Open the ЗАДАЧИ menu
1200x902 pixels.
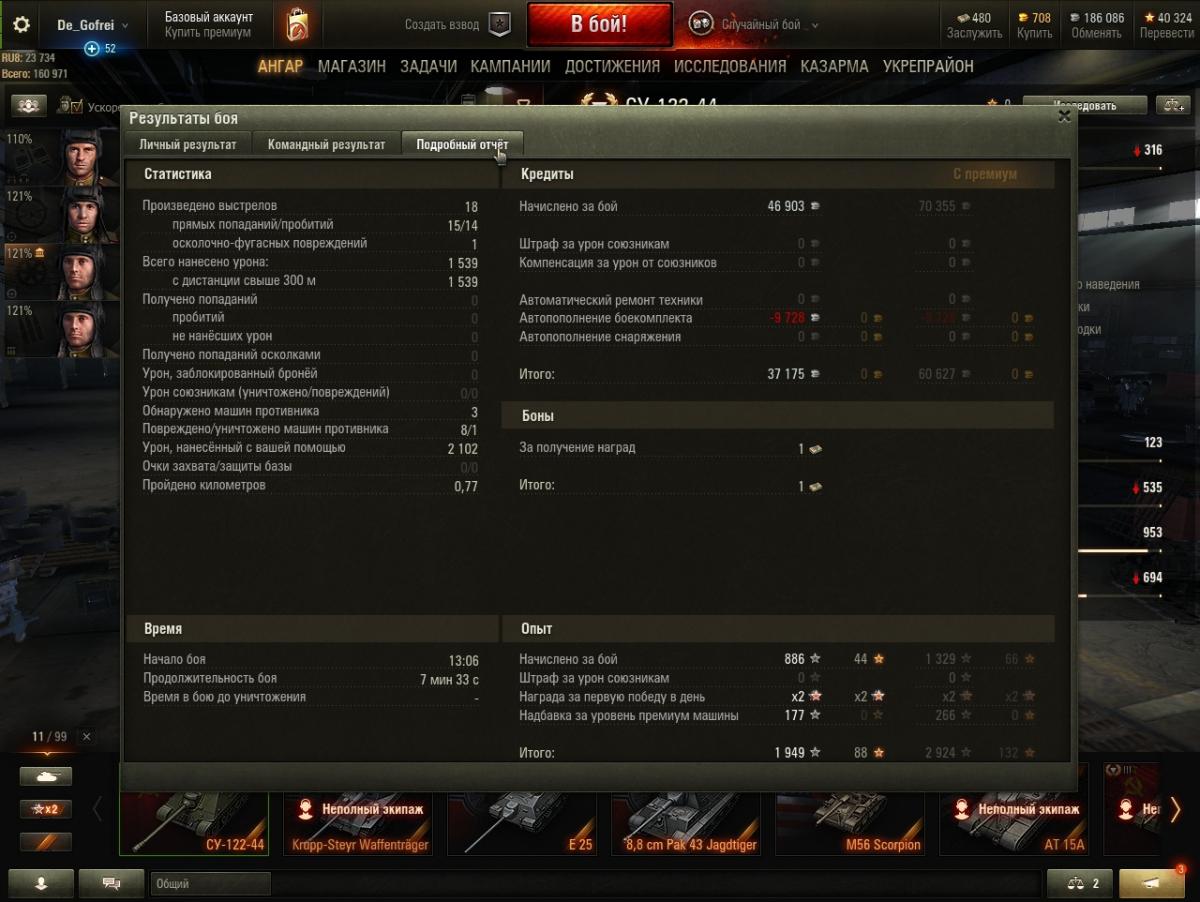428,67
